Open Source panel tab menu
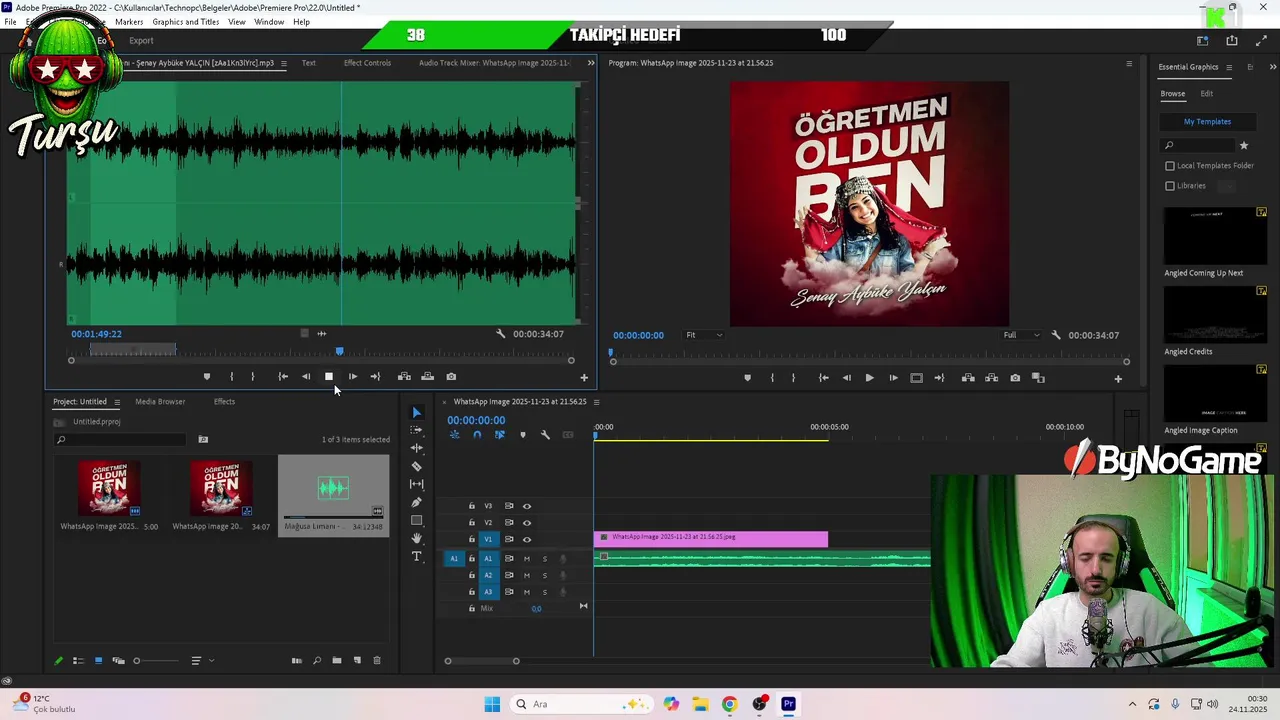 [x=283, y=63]
